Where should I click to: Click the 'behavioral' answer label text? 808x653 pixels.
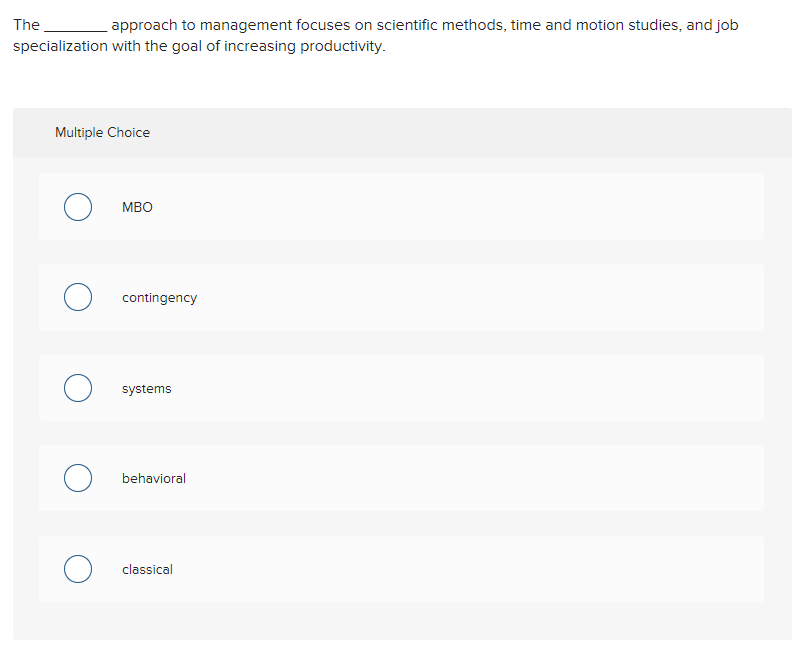154,478
